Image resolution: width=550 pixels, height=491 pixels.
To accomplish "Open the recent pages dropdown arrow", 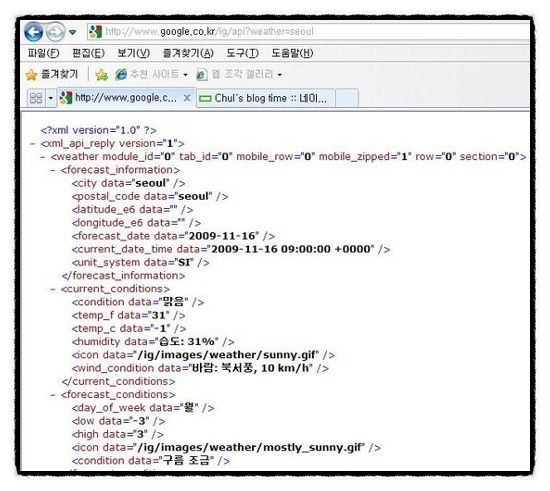I will [x=73, y=32].
